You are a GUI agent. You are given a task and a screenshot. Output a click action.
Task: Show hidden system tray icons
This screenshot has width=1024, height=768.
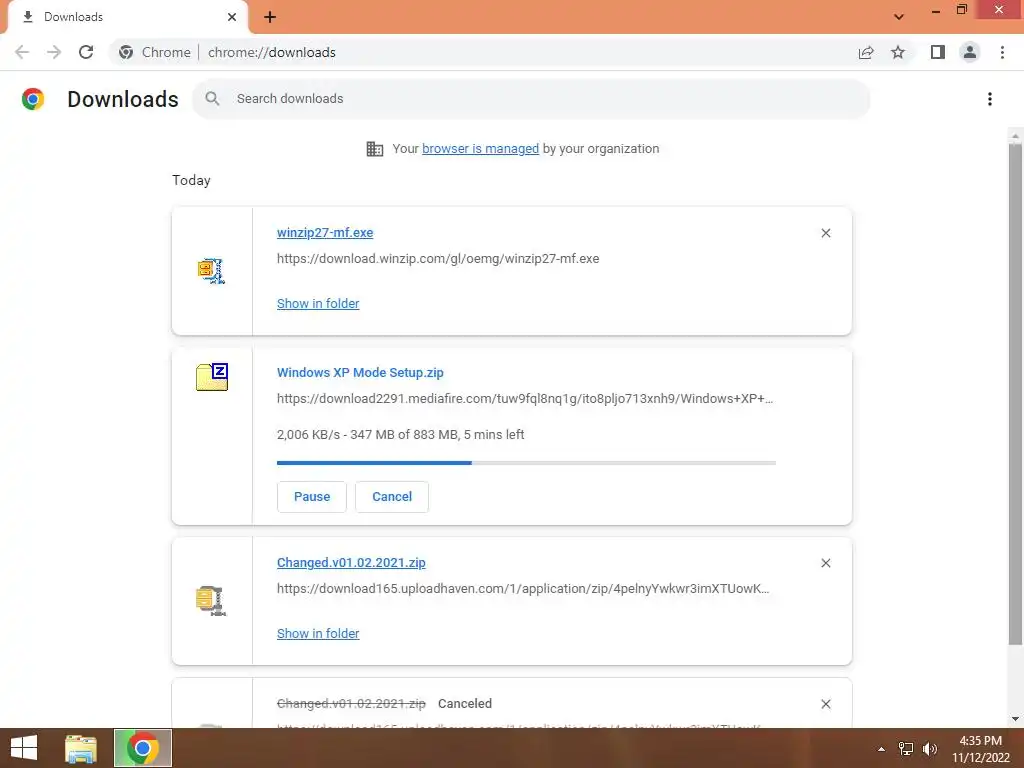coord(881,749)
